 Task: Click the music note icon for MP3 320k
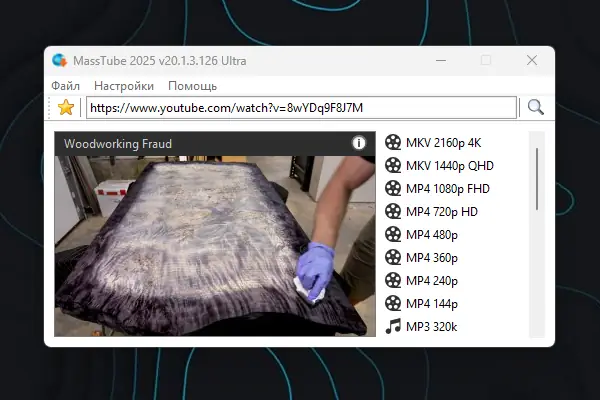pyautogui.click(x=393, y=326)
